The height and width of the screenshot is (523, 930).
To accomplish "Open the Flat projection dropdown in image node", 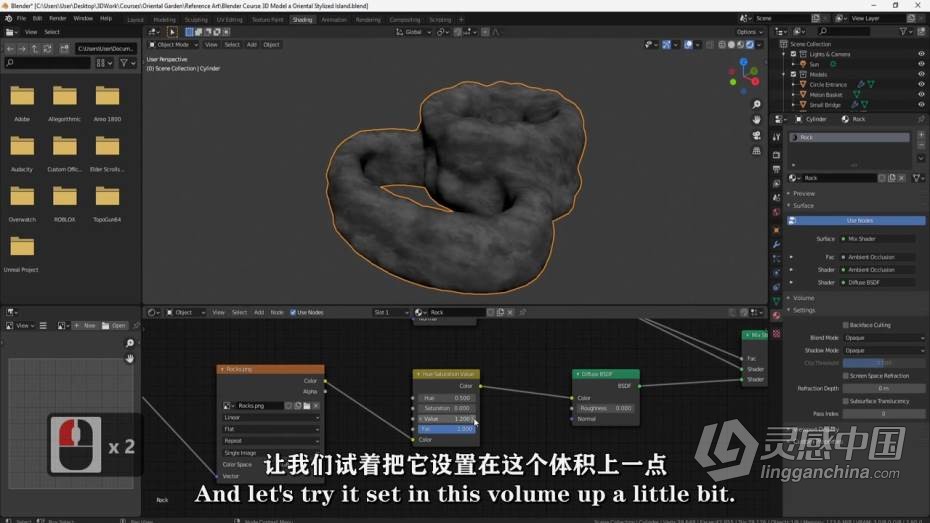I will coord(271,429).
